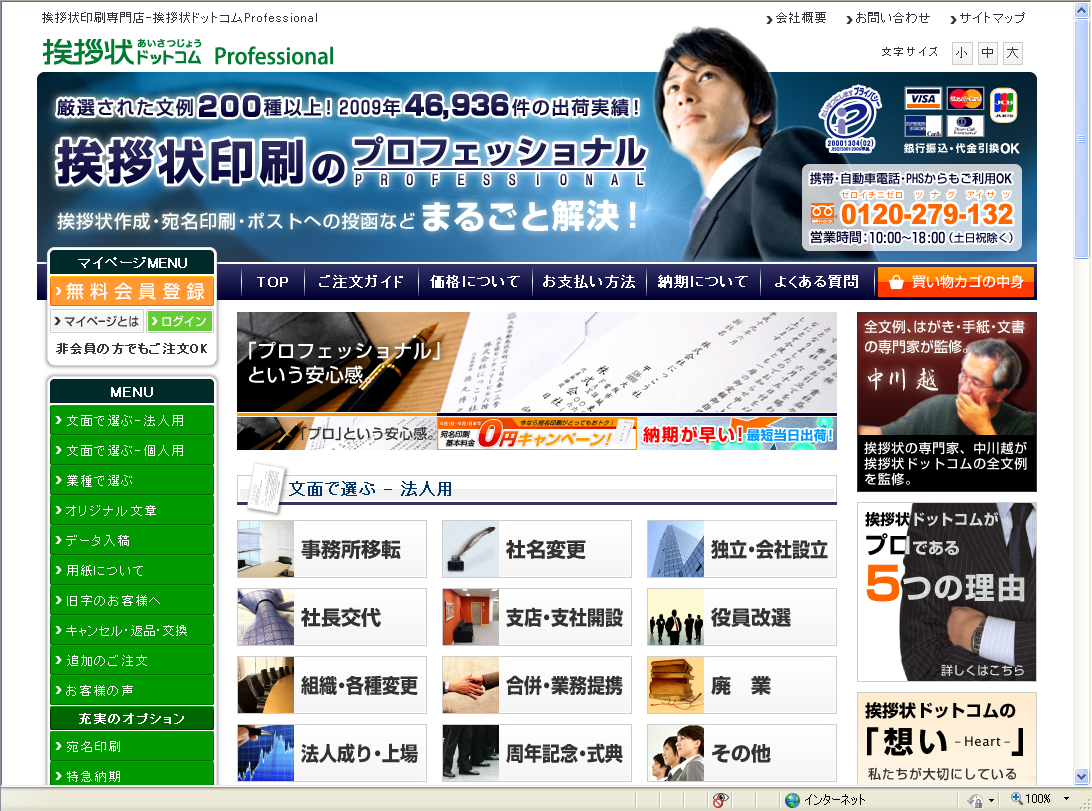Click the green ログイン button

[x=180, y=321]
